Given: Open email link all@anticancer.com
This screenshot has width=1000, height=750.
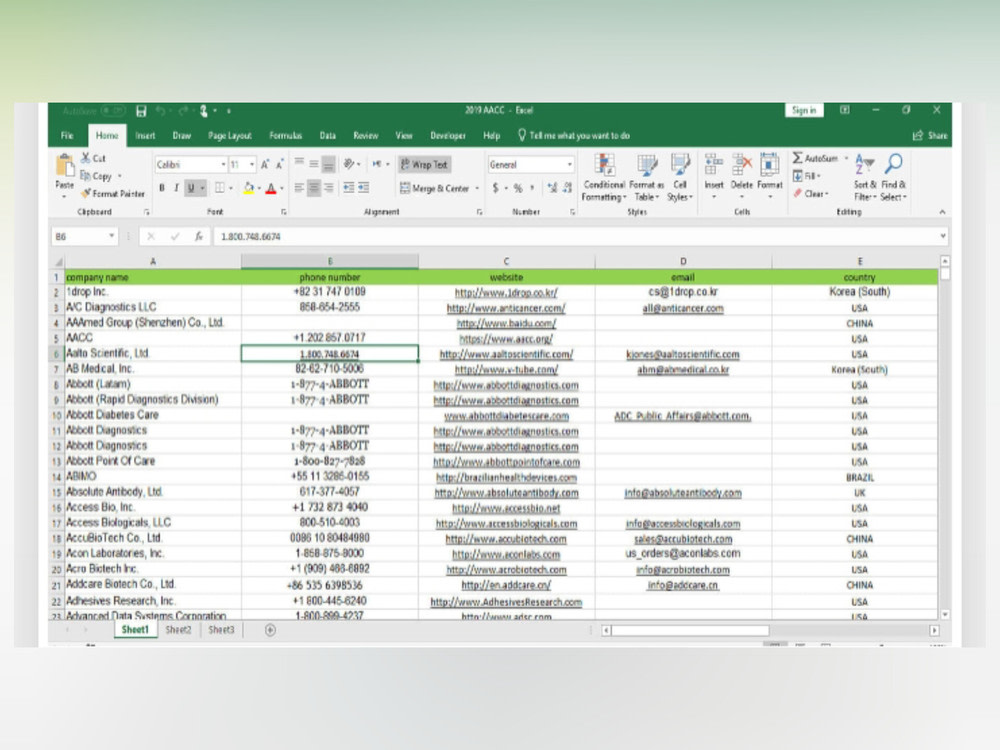Looking at the screenshot, I should 682,308.
